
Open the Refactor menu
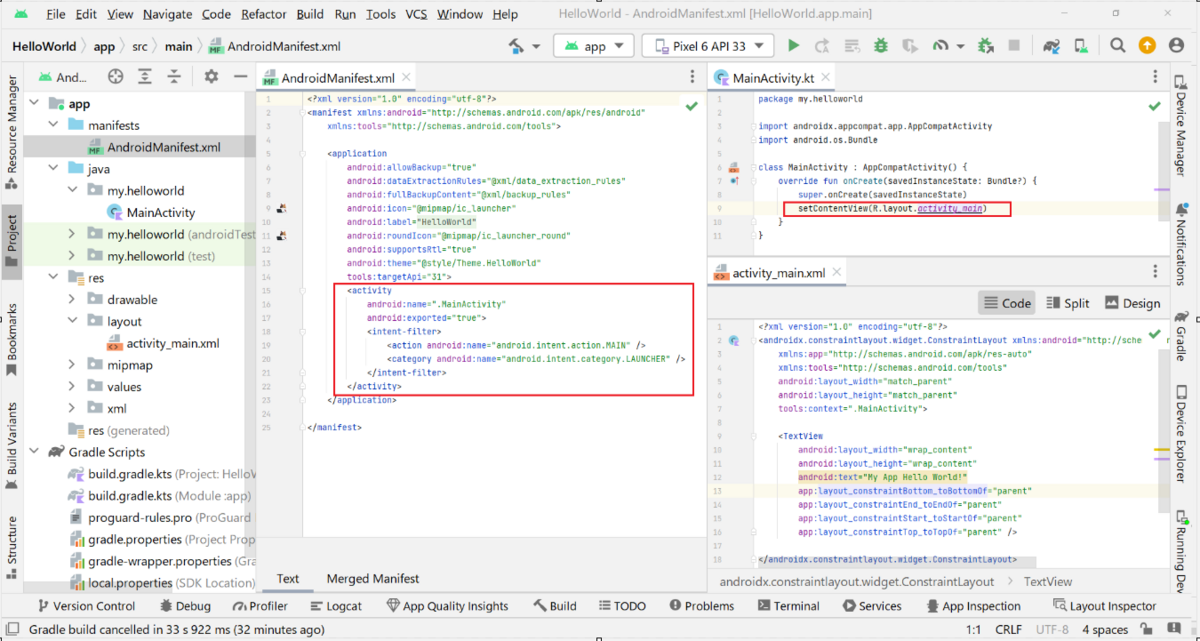pyautogui.click(x=263, y=14)
